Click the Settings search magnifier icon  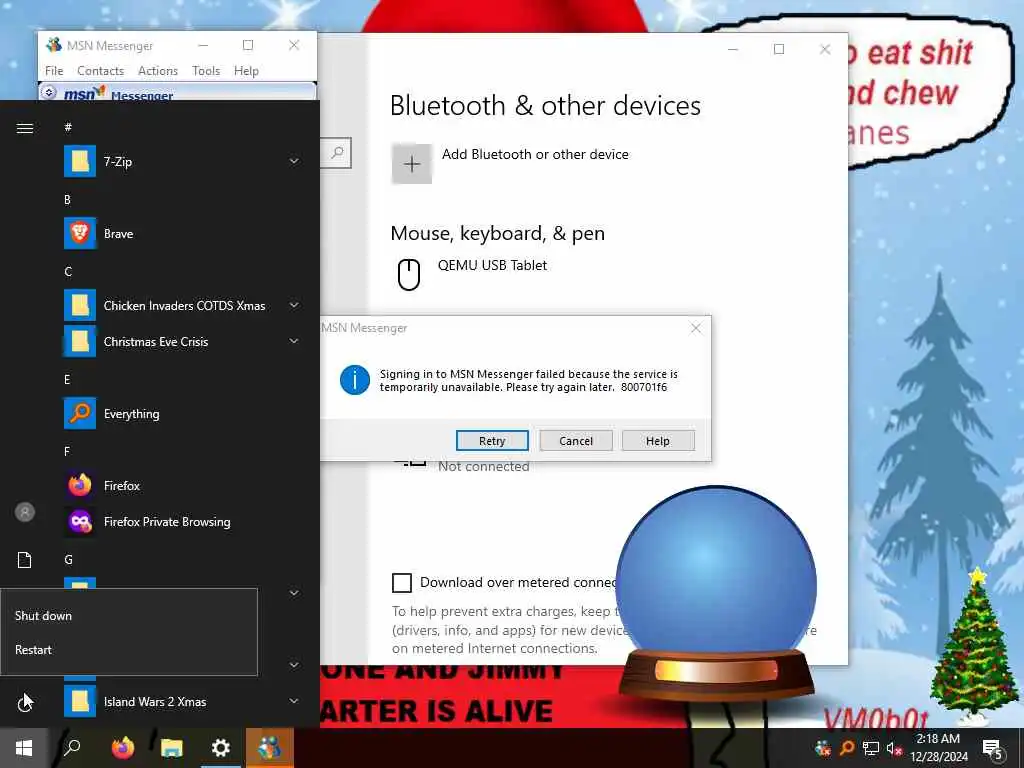337,153
